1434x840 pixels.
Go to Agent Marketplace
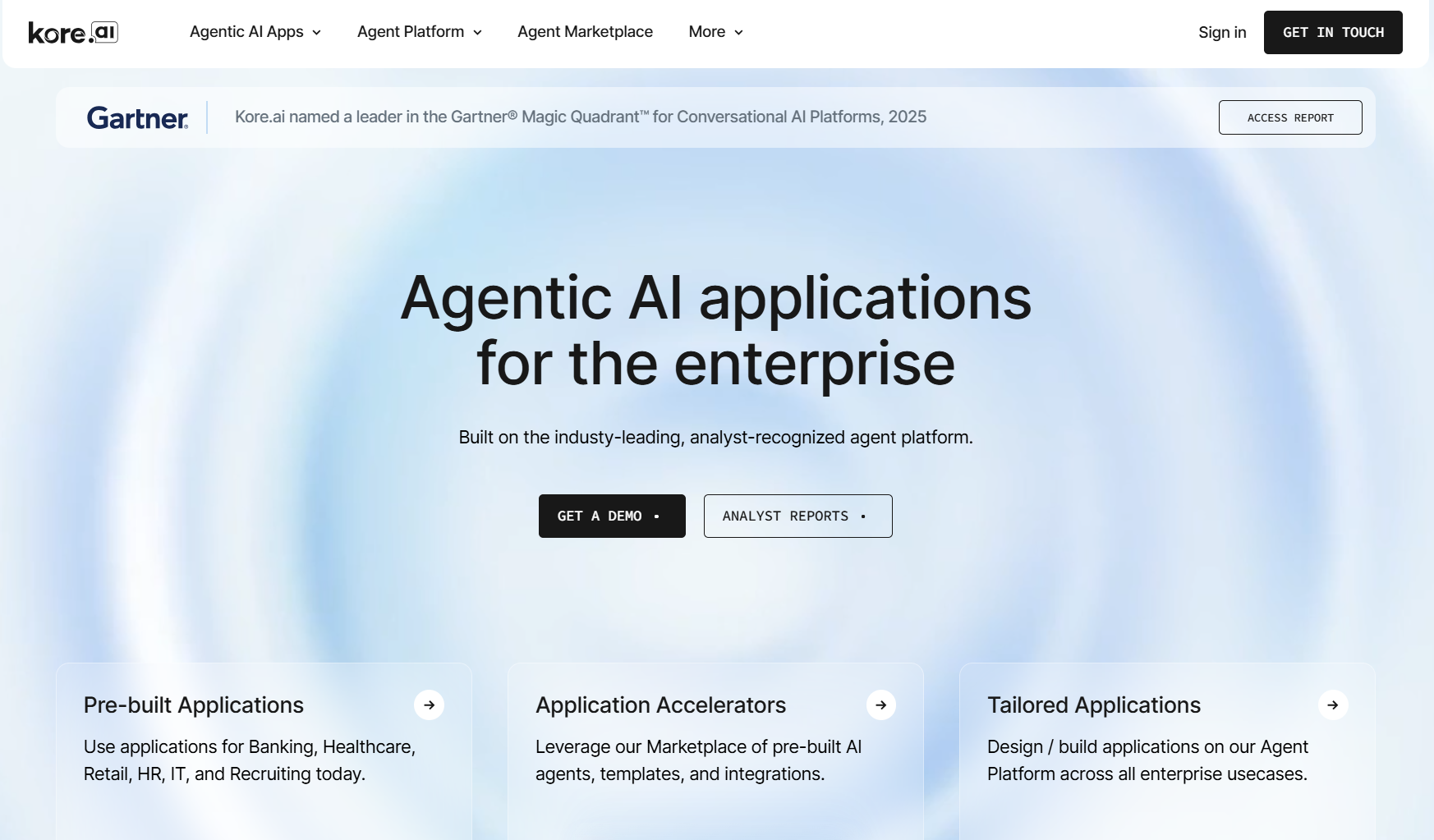point(585,32)
